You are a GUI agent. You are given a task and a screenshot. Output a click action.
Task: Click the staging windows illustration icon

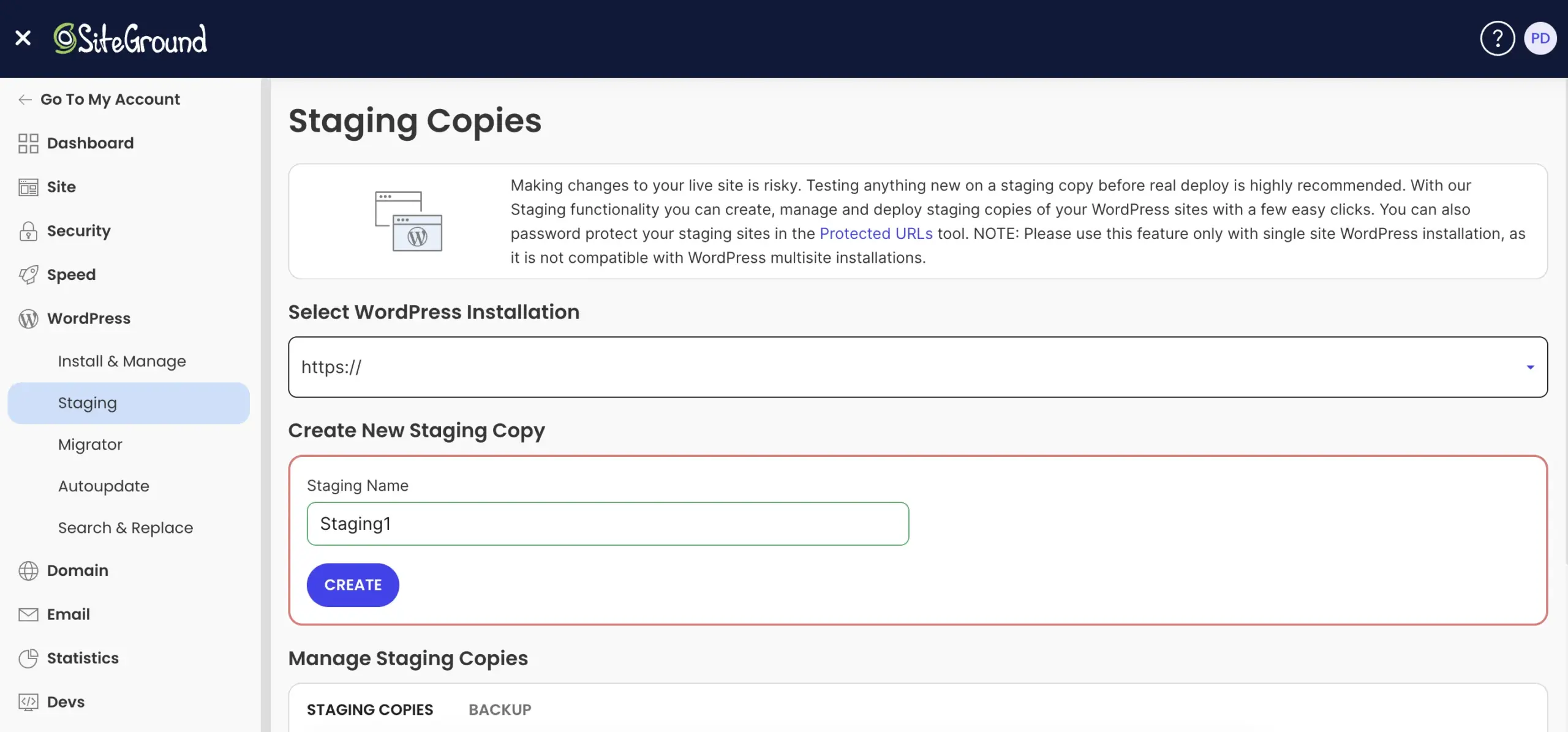pyautogui.click(x=409, y=221)
